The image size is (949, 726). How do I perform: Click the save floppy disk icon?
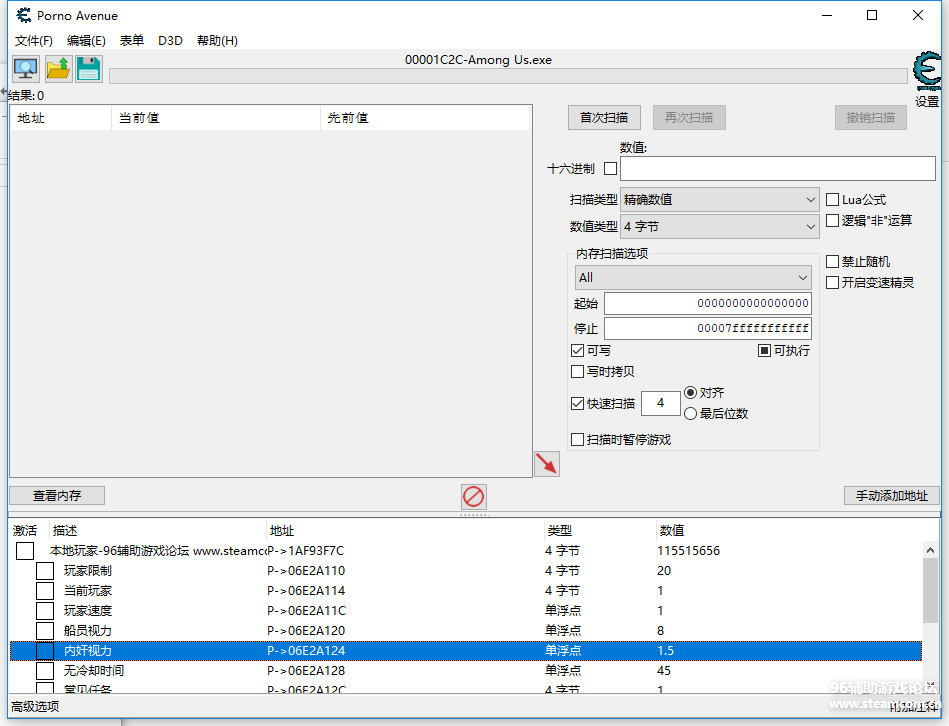(89, 69)
